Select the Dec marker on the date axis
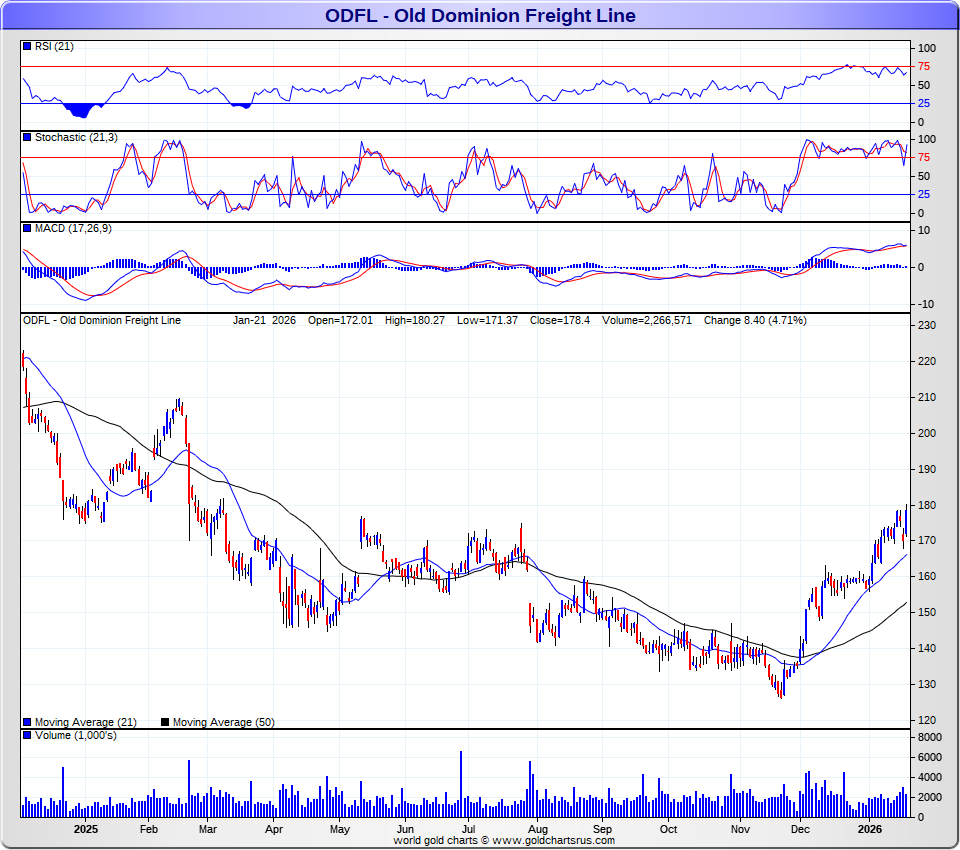The width and height of the screenshot is (960, 850). click(800, 829)
